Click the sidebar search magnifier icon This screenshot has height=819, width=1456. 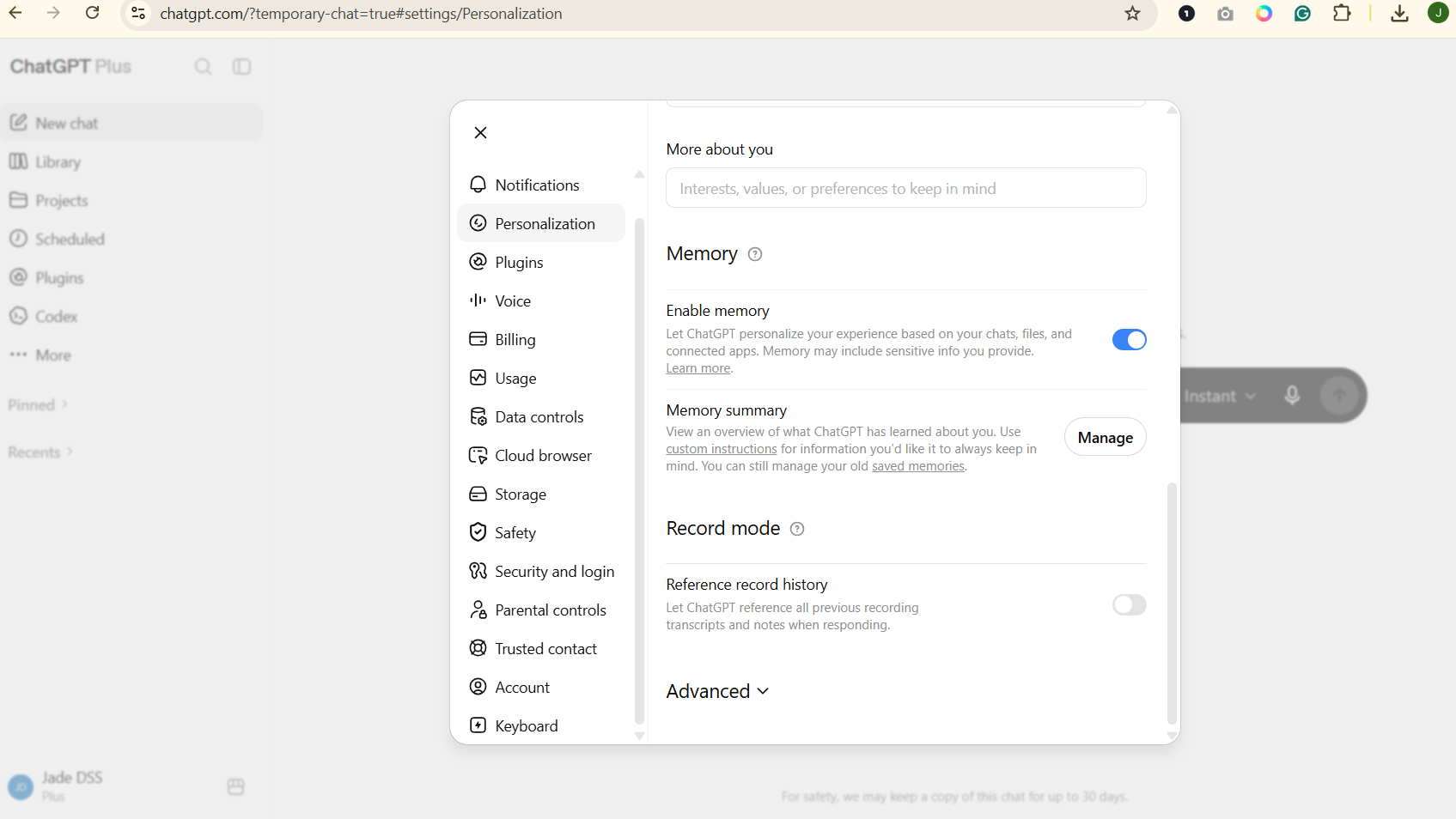point(203,67)
